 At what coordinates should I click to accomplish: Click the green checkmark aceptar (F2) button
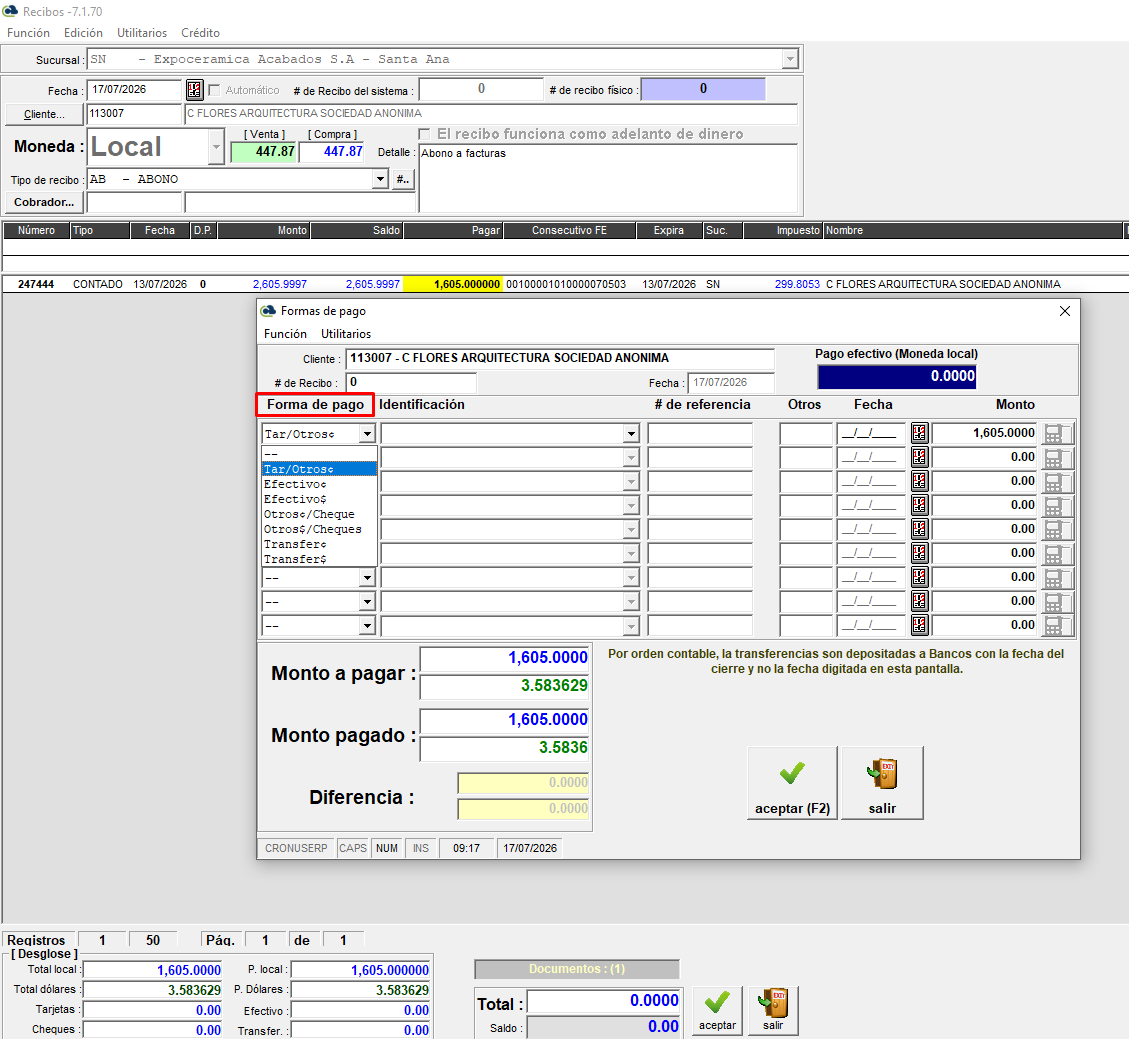(792, 783)
